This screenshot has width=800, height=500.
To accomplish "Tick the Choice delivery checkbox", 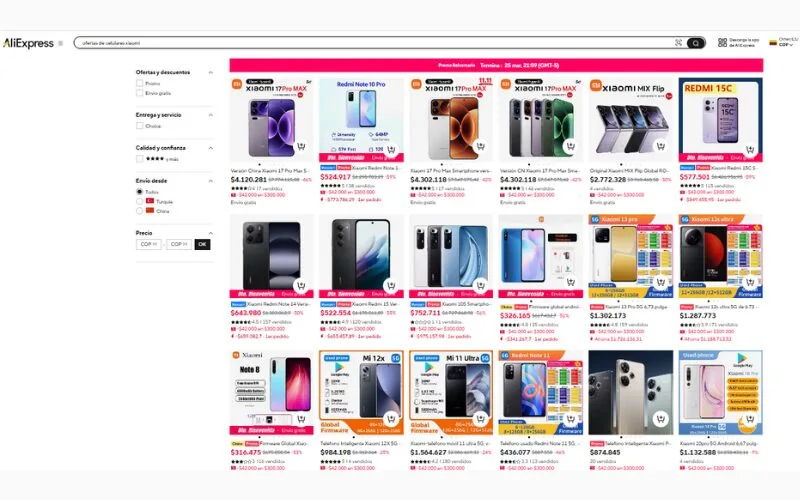I will click(x=139, y=126).
